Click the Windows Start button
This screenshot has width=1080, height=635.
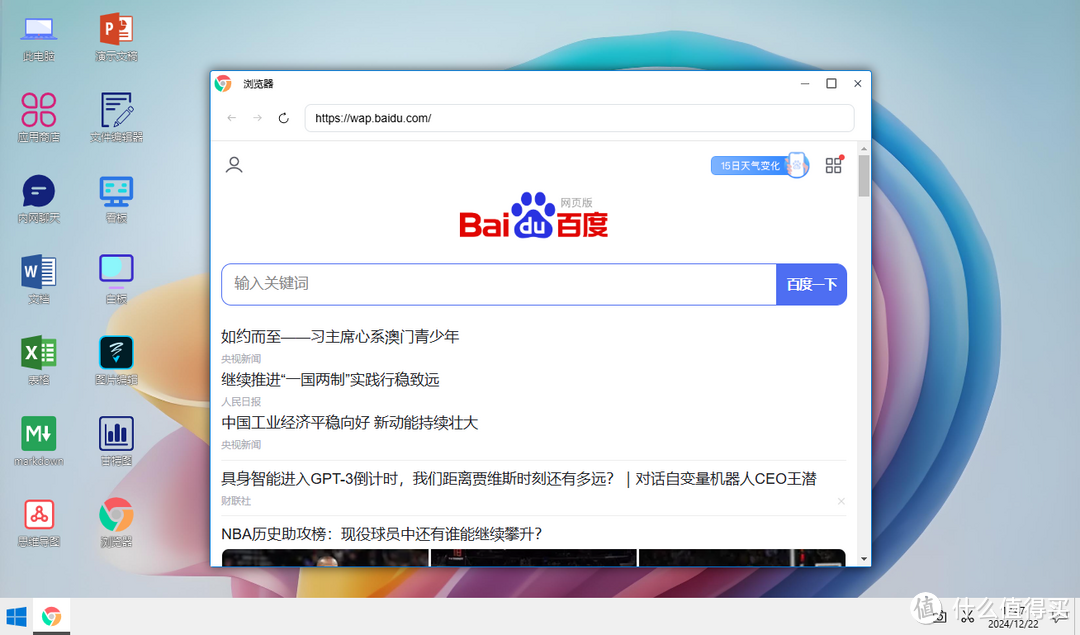pyautogui.click(x=15, y=616)
